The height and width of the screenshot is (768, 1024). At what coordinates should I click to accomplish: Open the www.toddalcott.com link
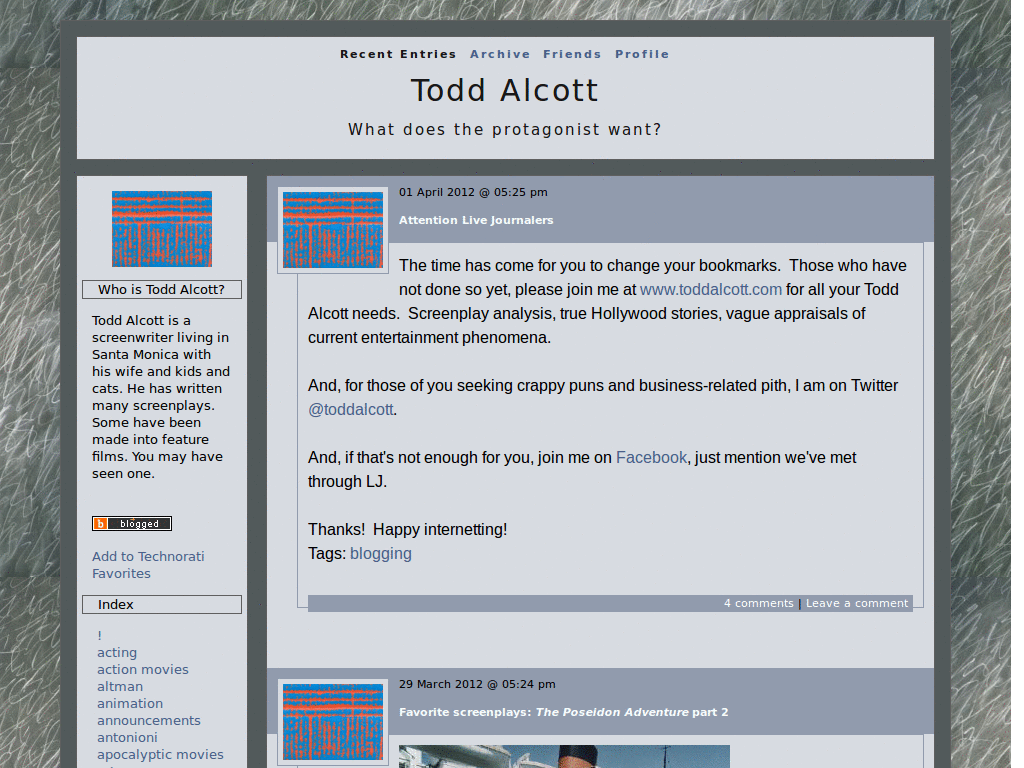point(711,289)
